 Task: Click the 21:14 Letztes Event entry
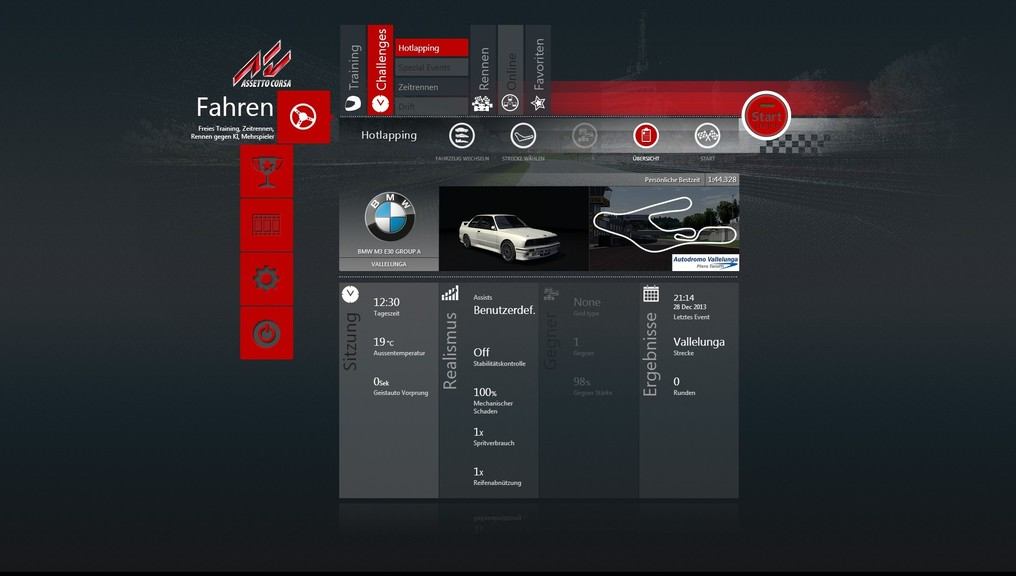[x=691, y=307]
